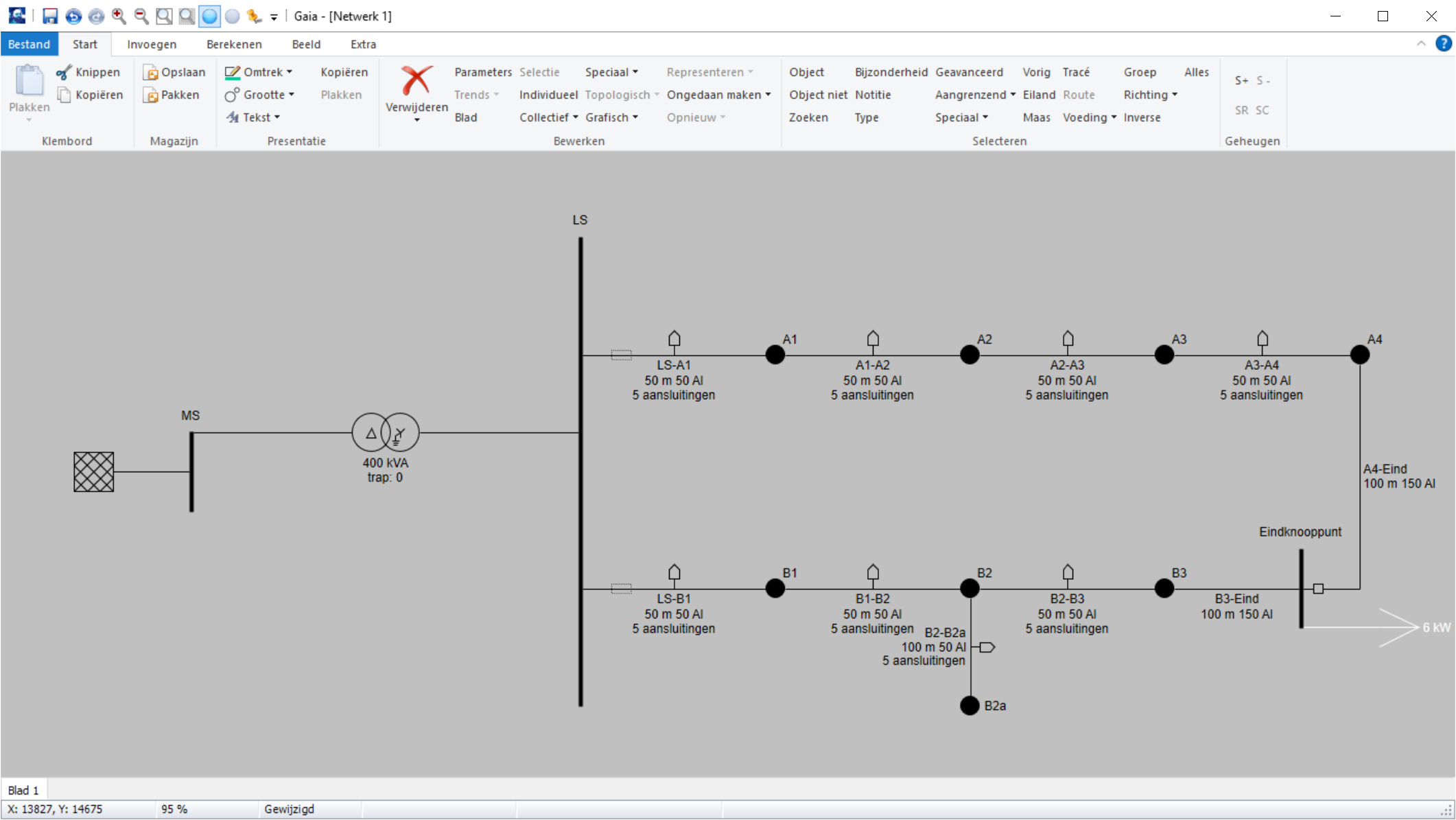The image size is (1456, 820).
Task: Switch to the Invoegen ribbon tab
Action: click(152, 44)
